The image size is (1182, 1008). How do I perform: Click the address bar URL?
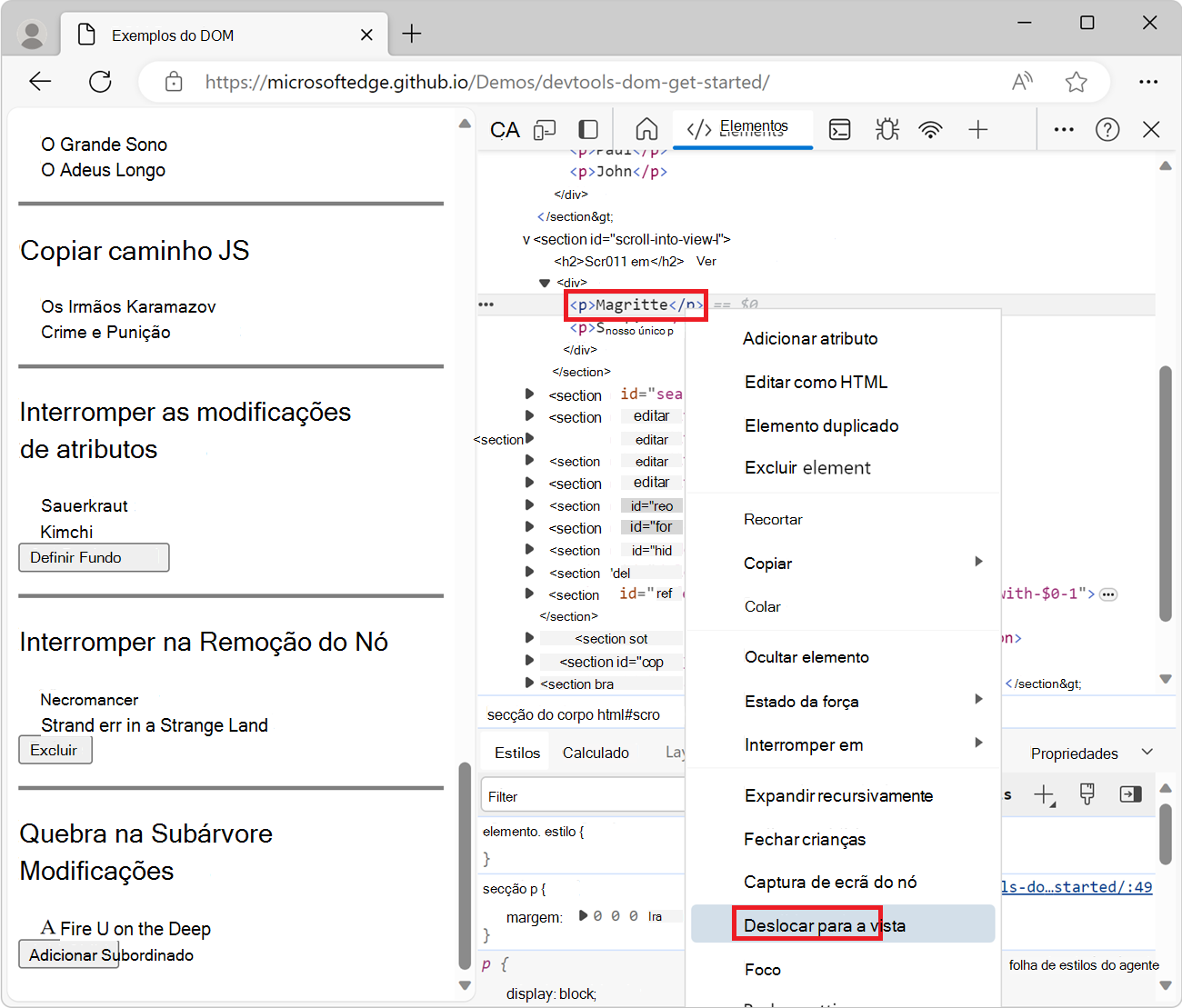(487, 82)
